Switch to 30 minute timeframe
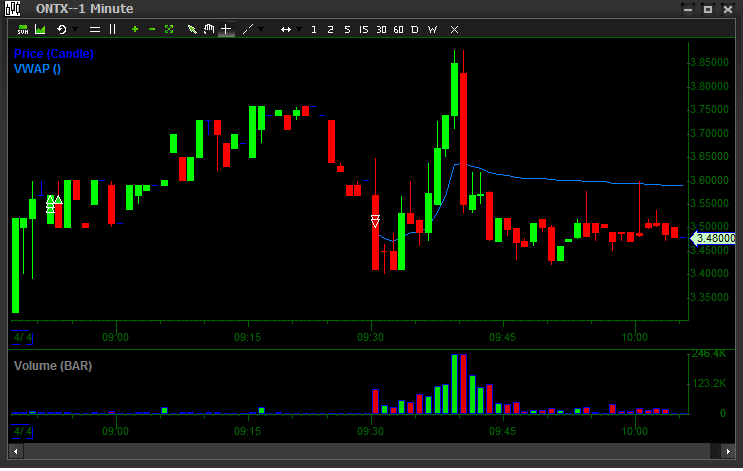Image resolution: width=743 pixels, height=471 pixels. click(x=381, y=29)
